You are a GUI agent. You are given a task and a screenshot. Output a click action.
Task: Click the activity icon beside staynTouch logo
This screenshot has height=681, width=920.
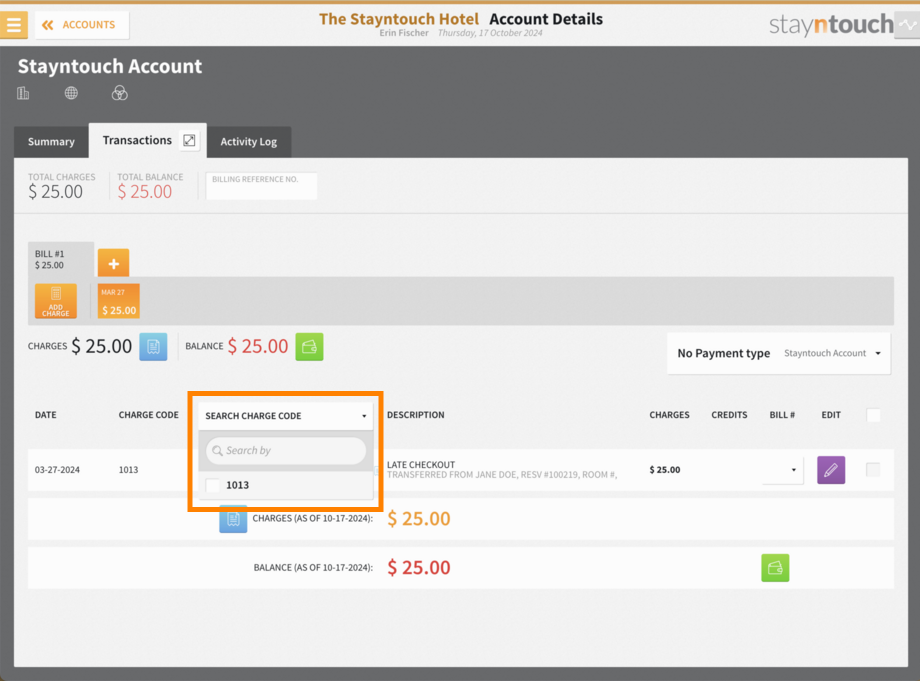908,25
